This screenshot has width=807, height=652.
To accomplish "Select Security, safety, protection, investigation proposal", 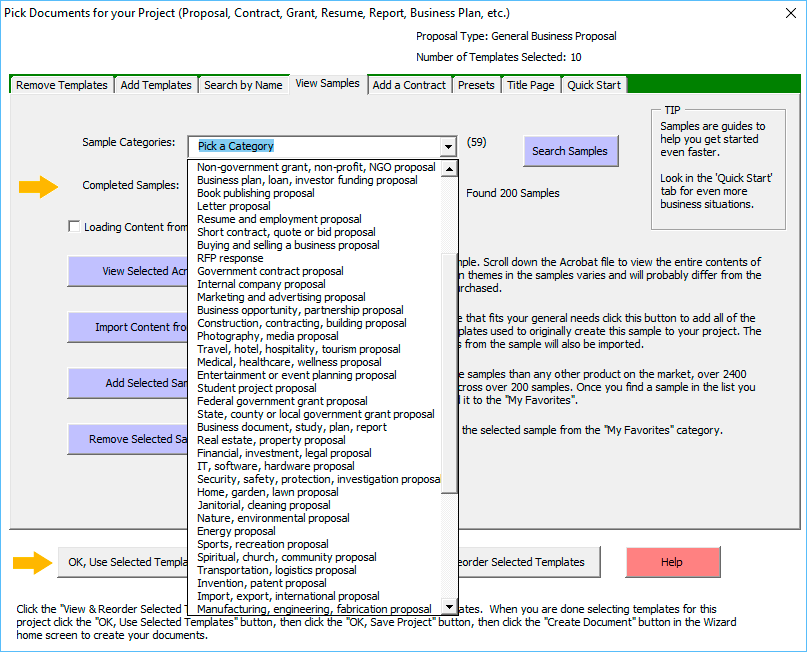I will [315, 479].
